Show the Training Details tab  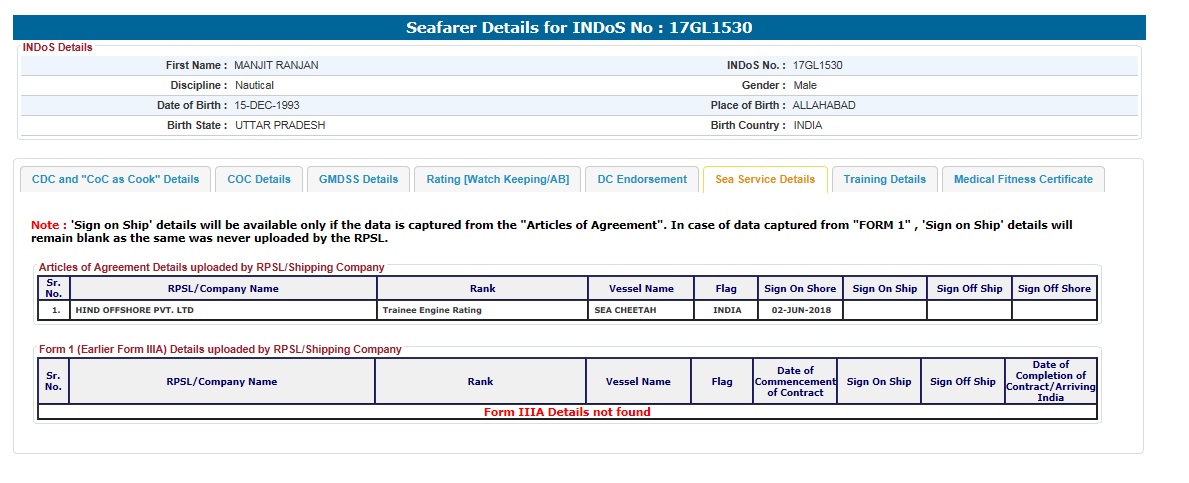pyautogui.click(x=884, y=179)
